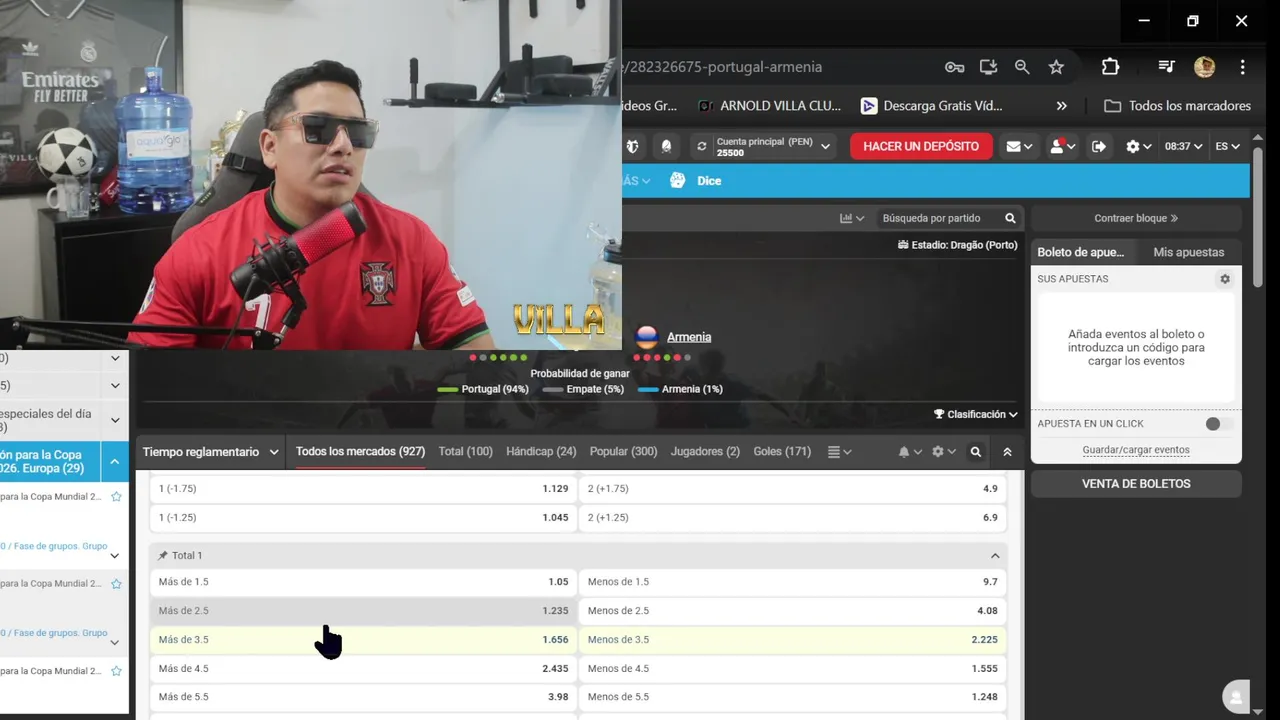Select the Más de 1.5 odds 1.05
The width and height of the screenshot is (1280, 720).
click(x=363, y=582)
